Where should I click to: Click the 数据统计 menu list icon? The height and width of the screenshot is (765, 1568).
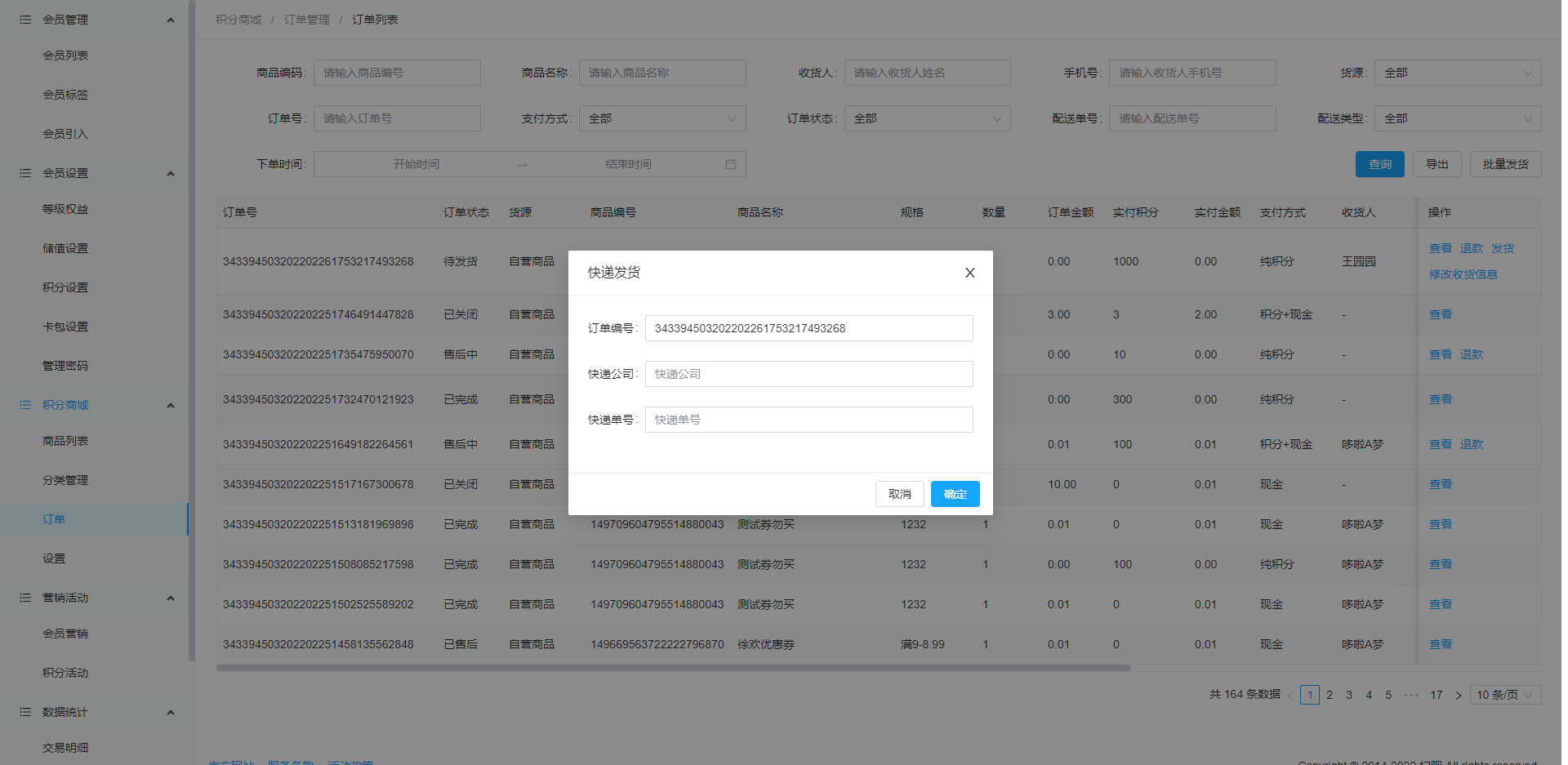point(25,712)
